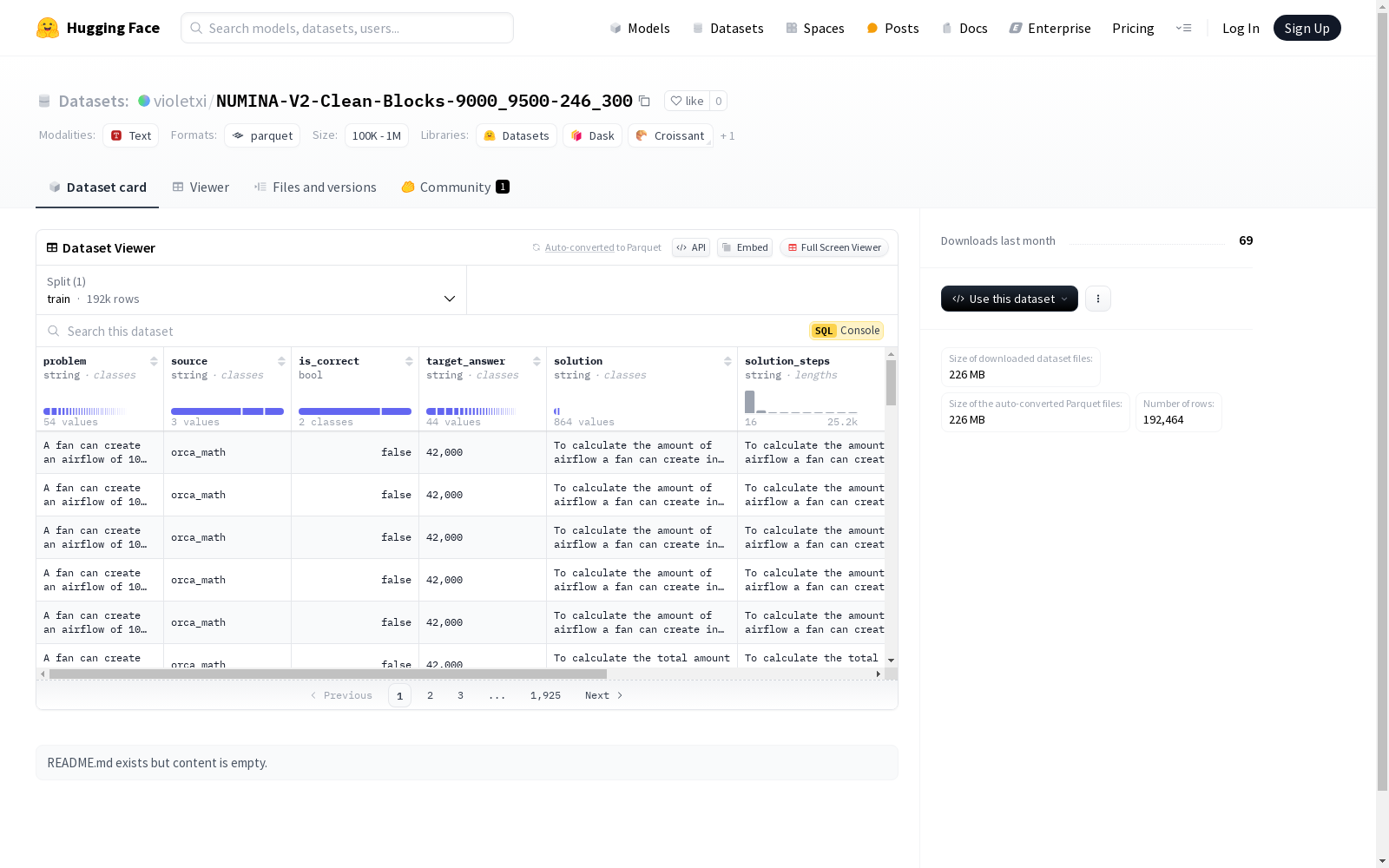Copy dataset name with the copy icon
The width and height of the screenshot is (1389, 868).
pos(644,101)
